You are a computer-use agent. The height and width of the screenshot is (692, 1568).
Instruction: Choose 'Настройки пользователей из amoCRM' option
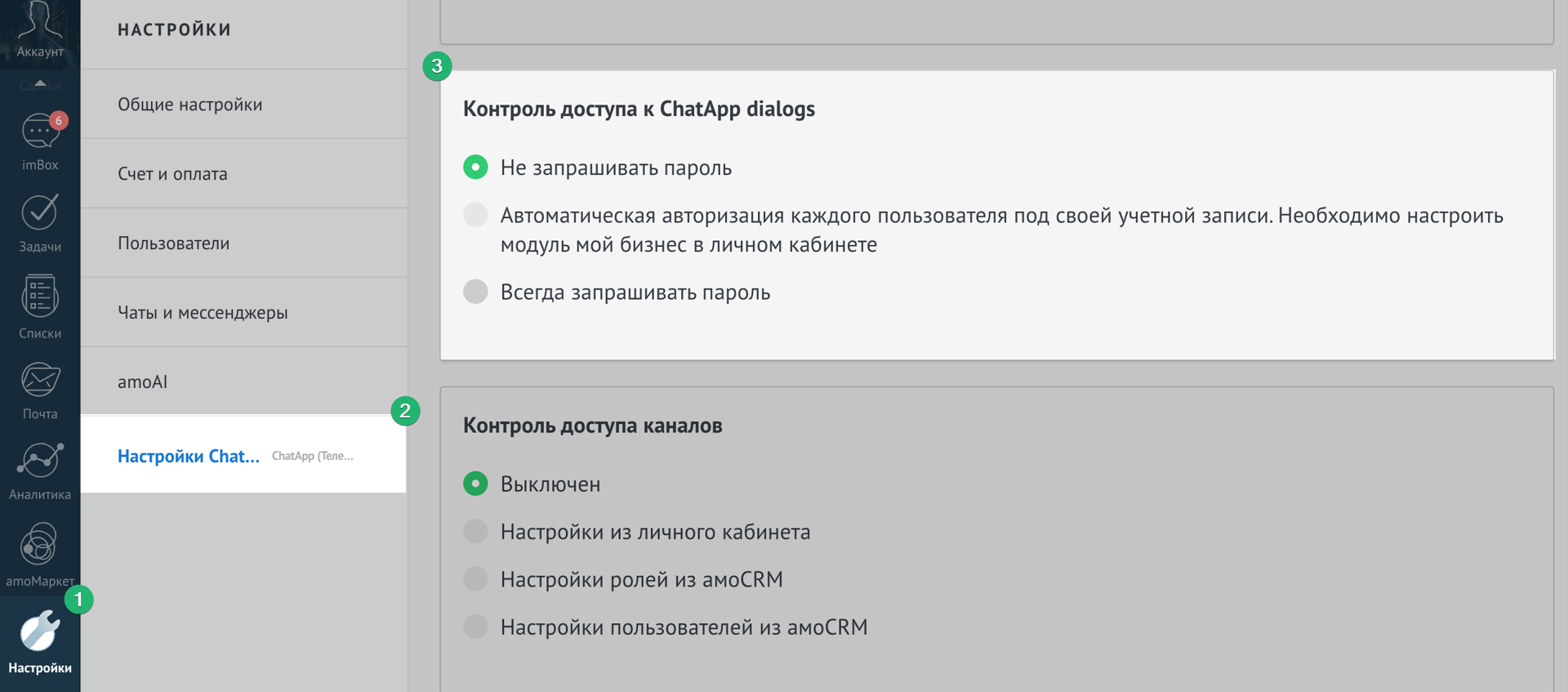click(x=475, y=627)
